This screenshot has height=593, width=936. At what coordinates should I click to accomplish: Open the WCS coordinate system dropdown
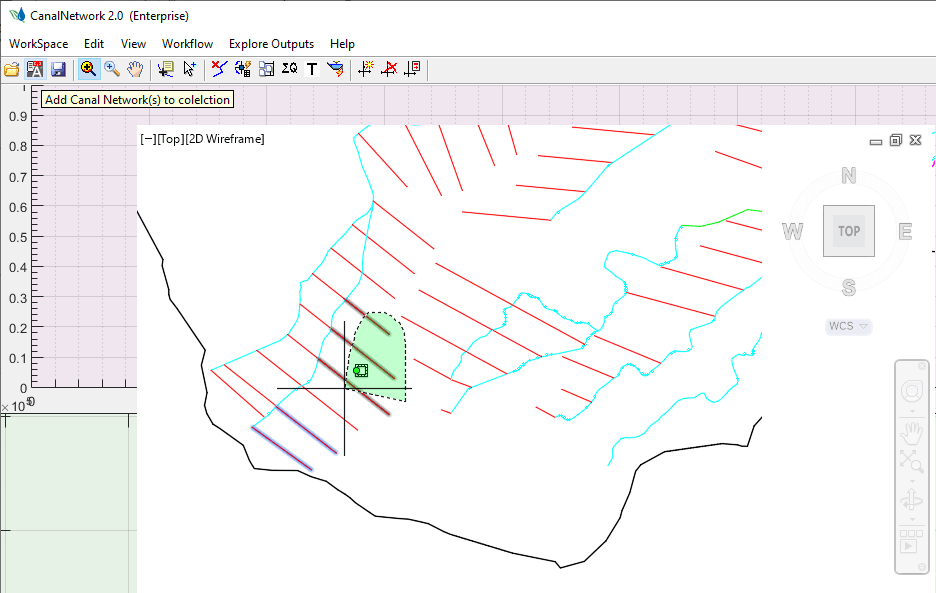[x=849, y=326]
